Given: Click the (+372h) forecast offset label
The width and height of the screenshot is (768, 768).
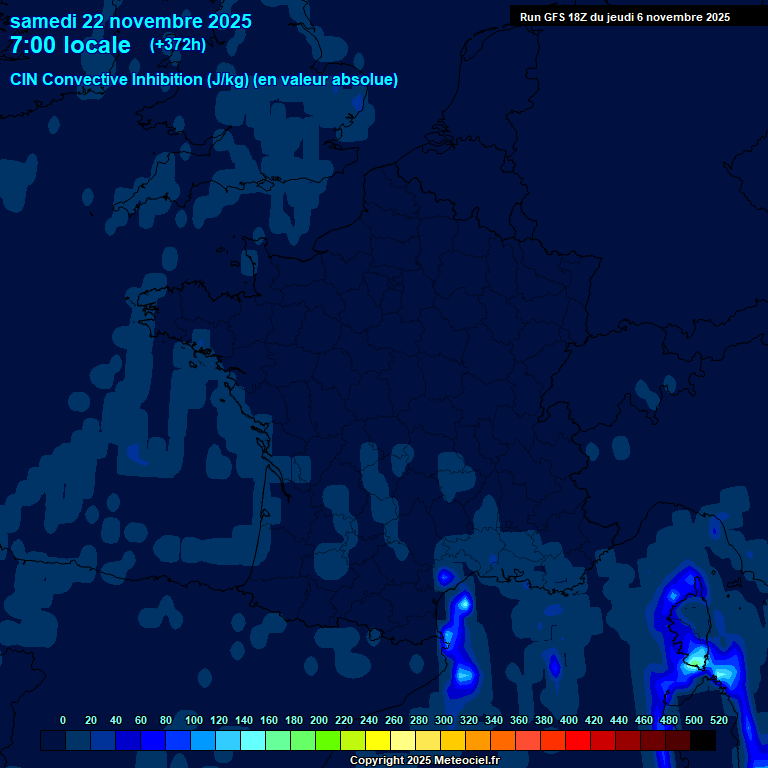Looking at the screenshot, I should coord(178,45).
